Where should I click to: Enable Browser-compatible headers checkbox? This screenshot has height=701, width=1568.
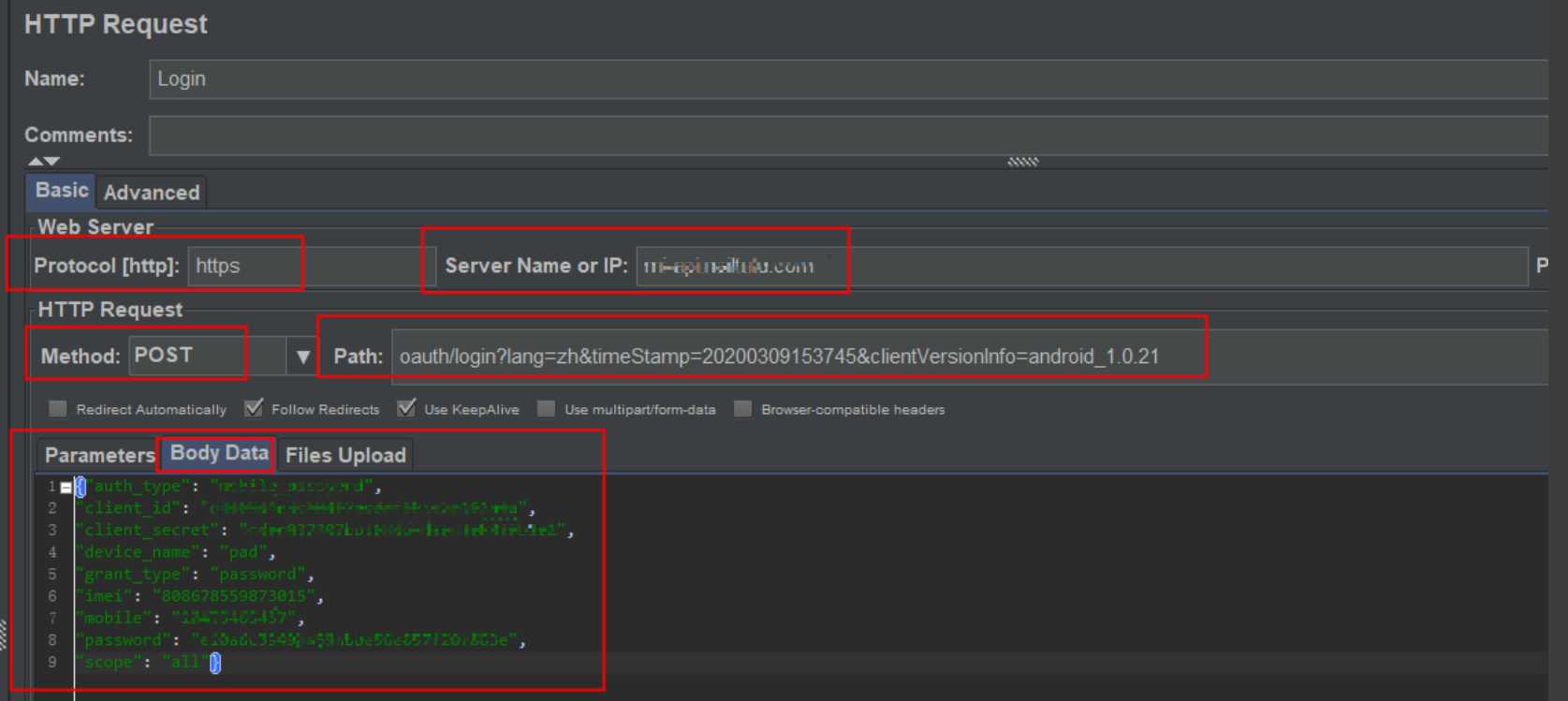point(743,409)
